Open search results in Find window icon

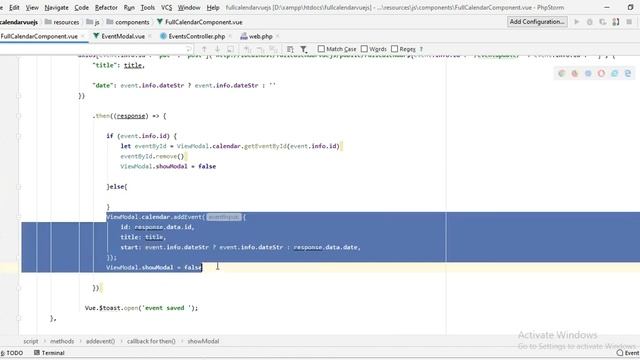(x=290, y=49)
